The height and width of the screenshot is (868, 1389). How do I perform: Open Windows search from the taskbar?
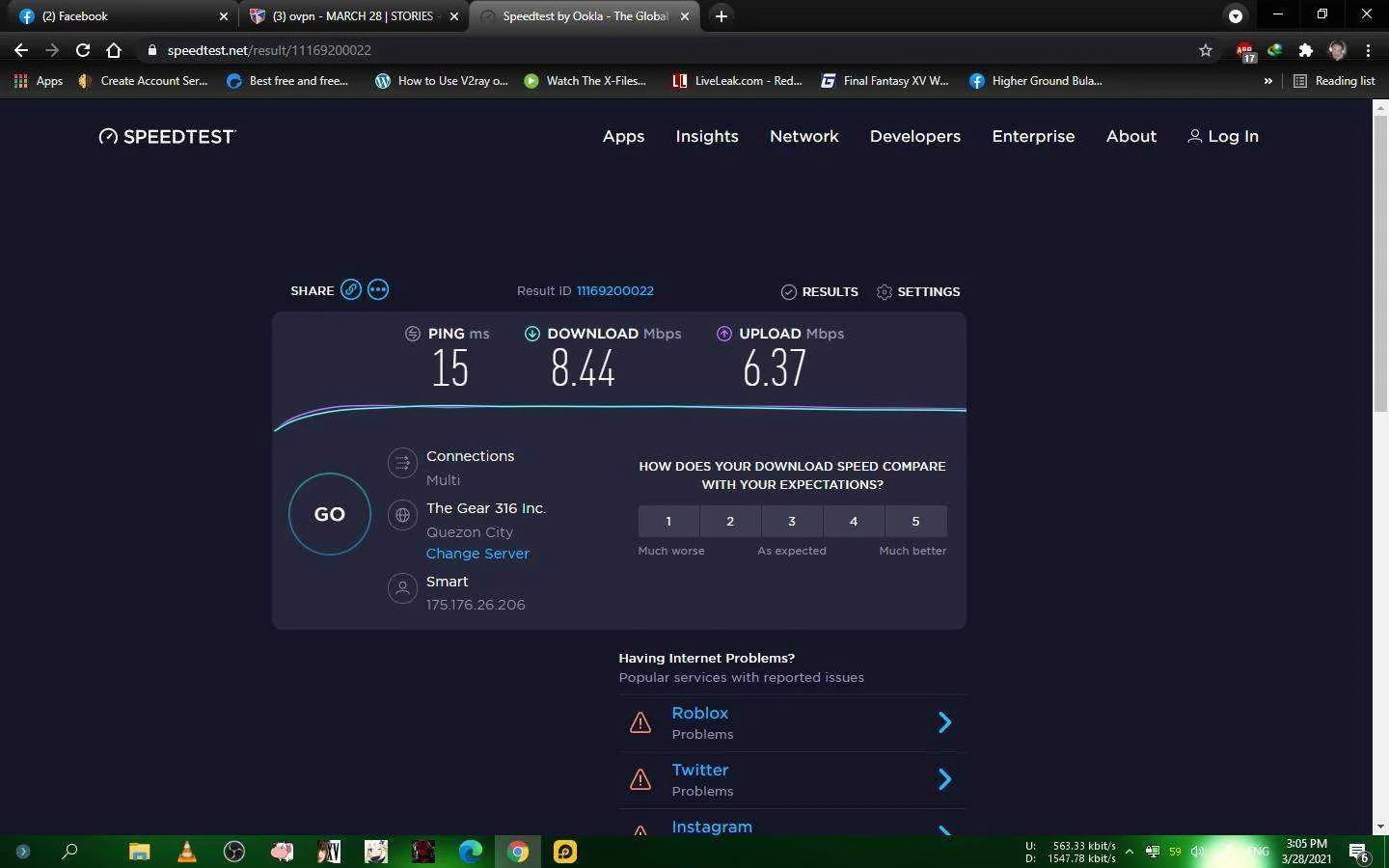(x=69, y=852)
